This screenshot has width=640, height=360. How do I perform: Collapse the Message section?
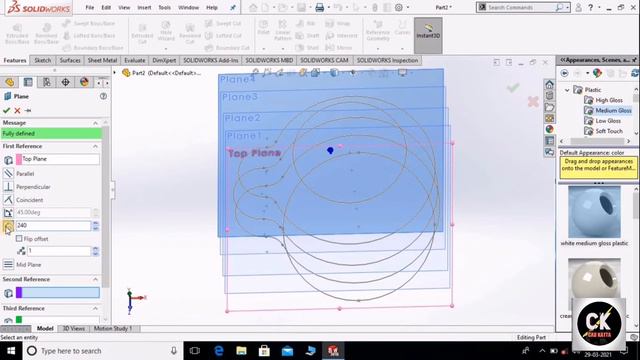pos(95,123)
